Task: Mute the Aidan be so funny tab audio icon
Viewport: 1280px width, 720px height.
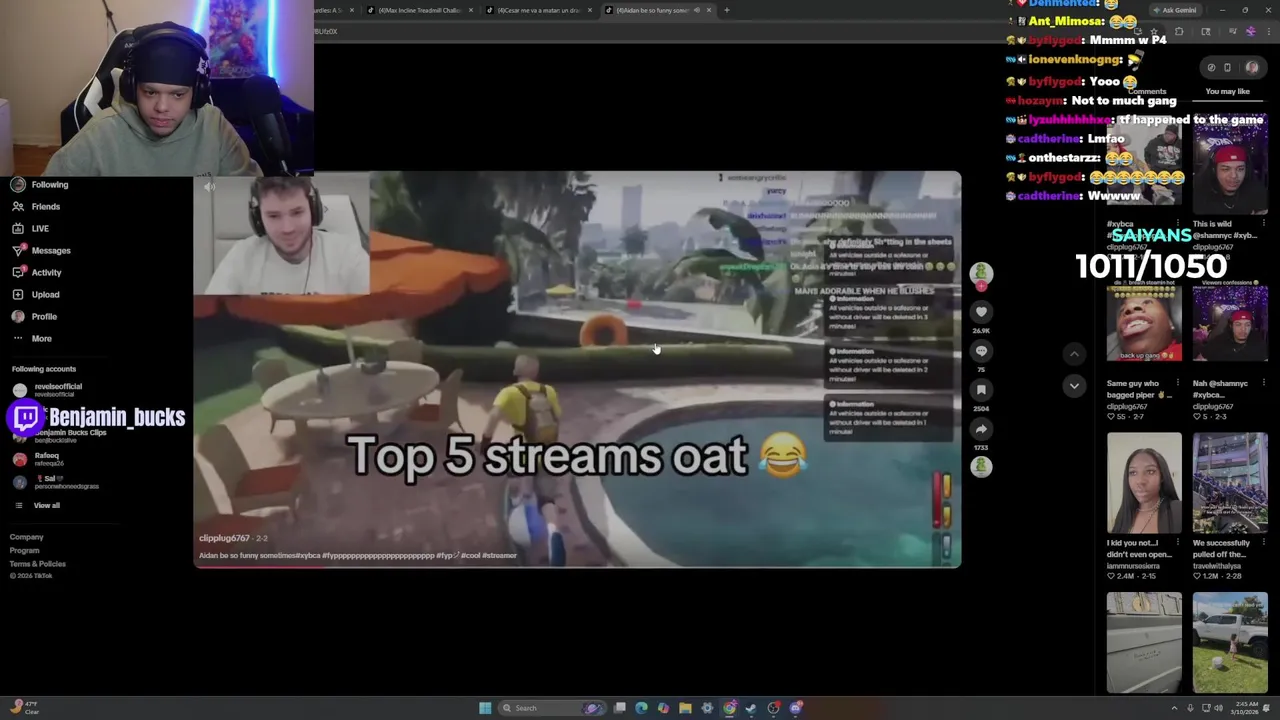Action: [x=697, y=10]
